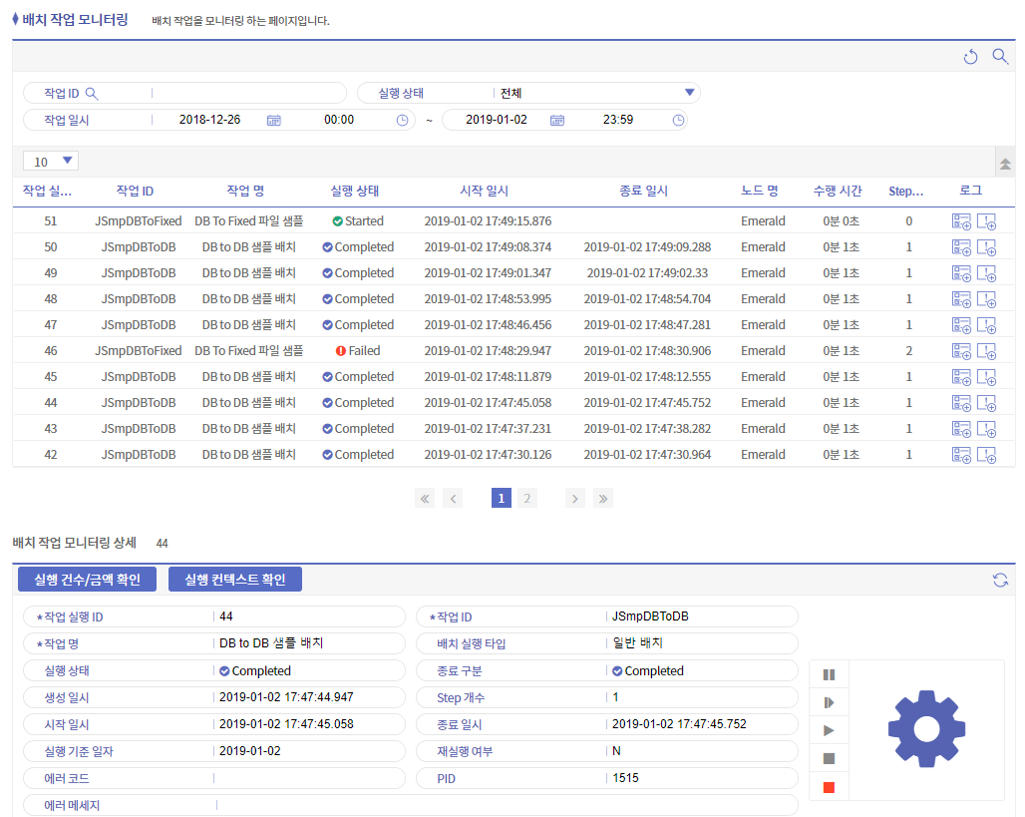Click 실행 건수/금액 확인 button

tap(87, 579)
